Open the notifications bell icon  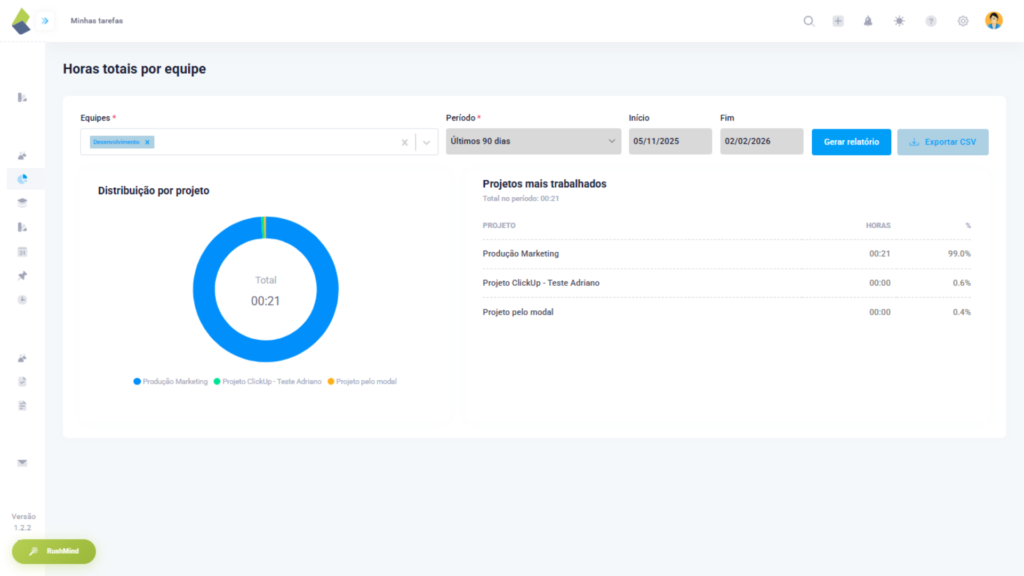click(x=868, y=20)
